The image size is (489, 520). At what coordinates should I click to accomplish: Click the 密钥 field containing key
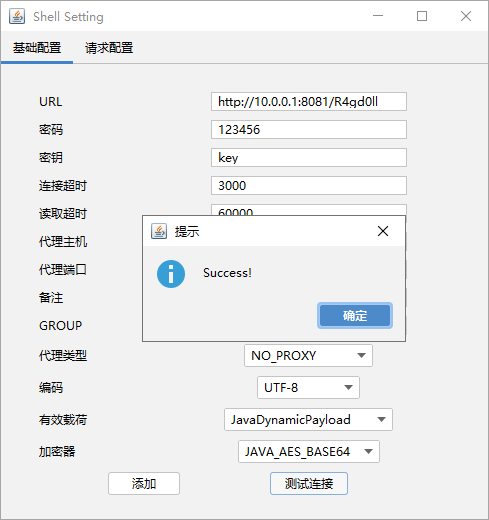(x=309, y=158)
